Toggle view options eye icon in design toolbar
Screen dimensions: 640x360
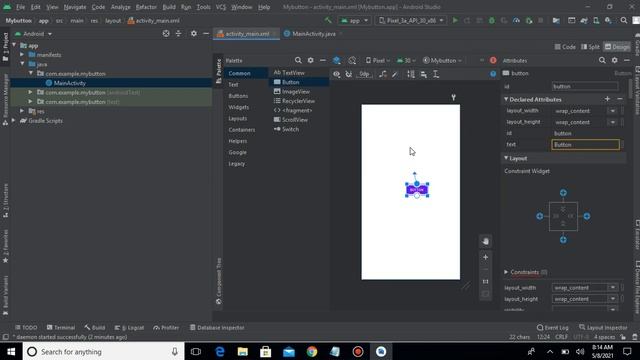tap(336, 74)
